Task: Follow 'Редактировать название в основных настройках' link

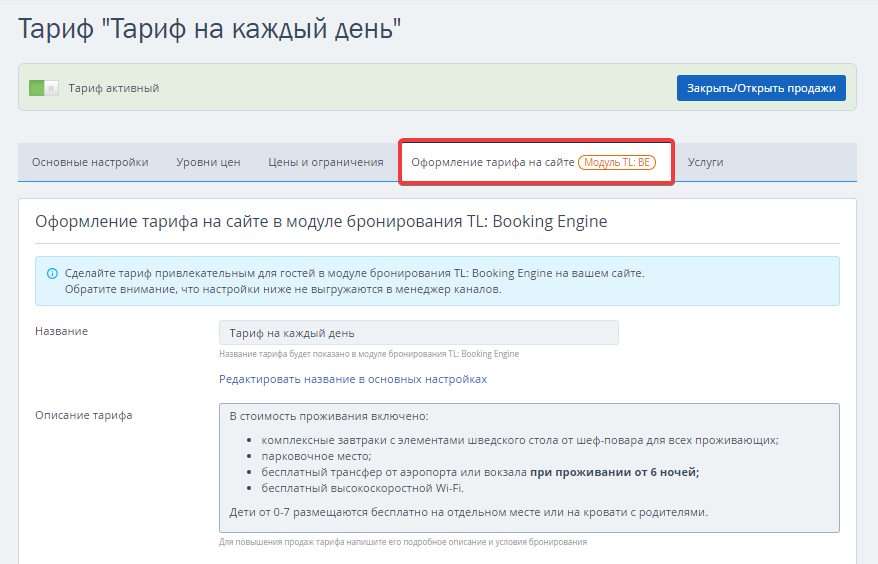Action: 353,379
